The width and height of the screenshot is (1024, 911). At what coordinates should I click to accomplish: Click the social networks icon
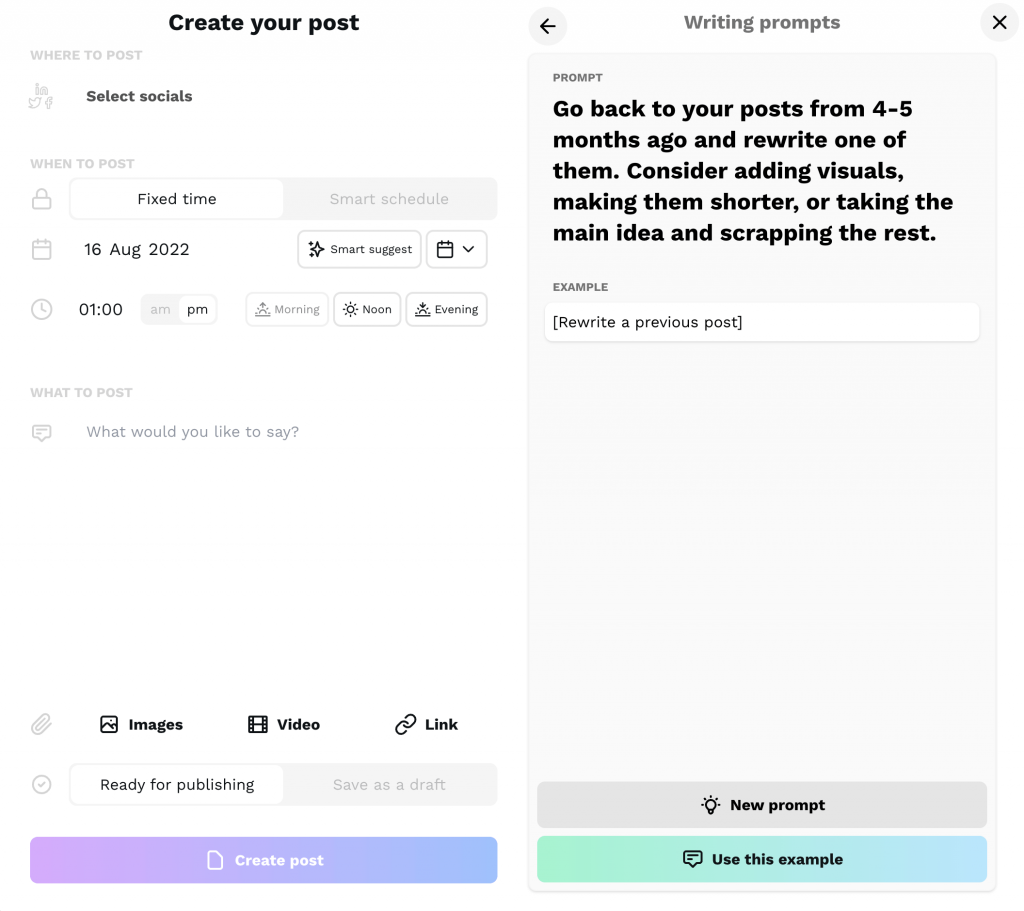coord(41,97)
